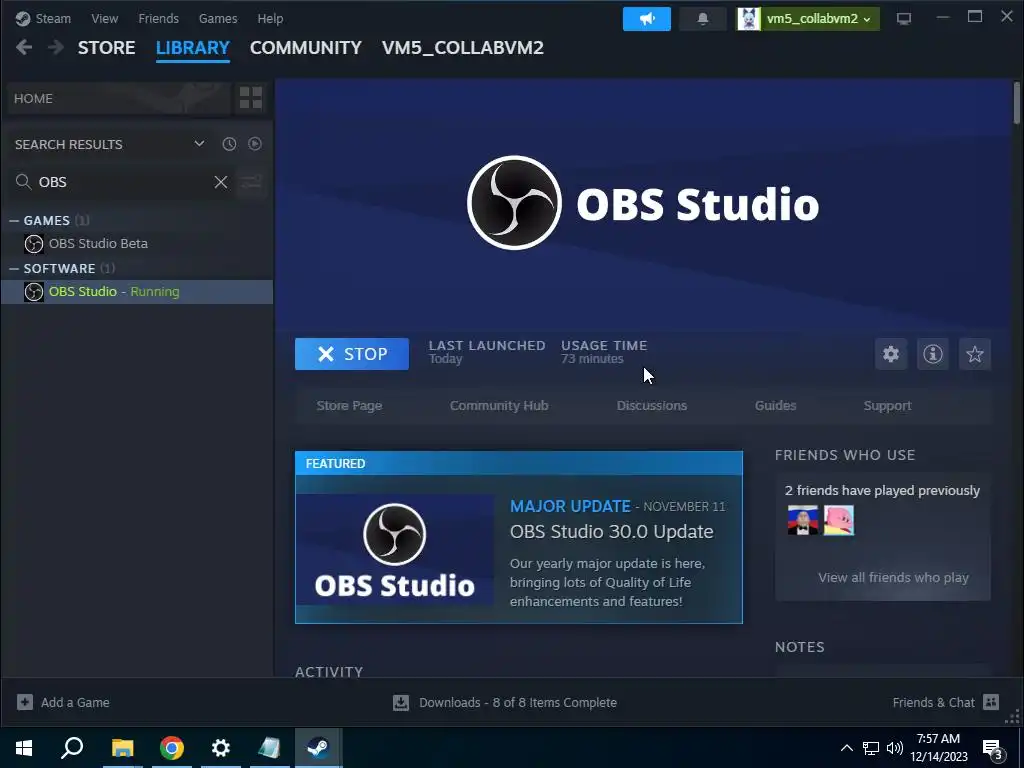Open the announcements megaphone button

pos(647,19)
